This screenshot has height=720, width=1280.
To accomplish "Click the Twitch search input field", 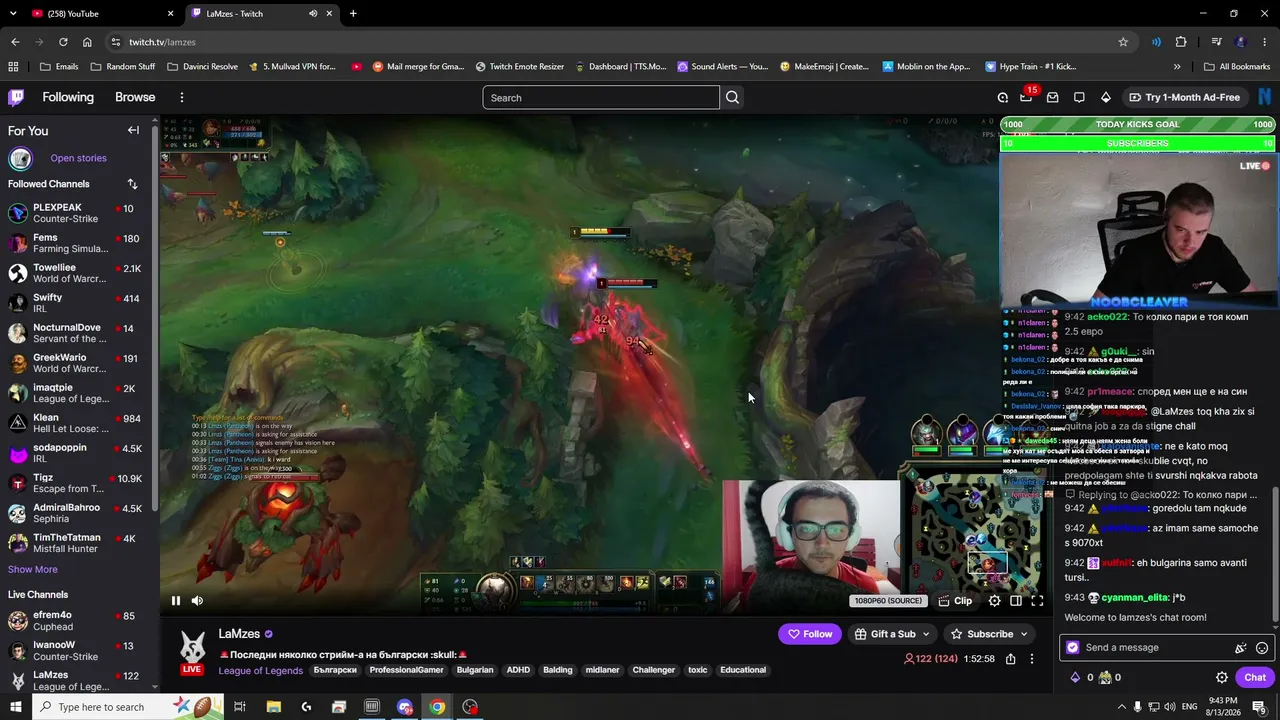I will [601, 97].
